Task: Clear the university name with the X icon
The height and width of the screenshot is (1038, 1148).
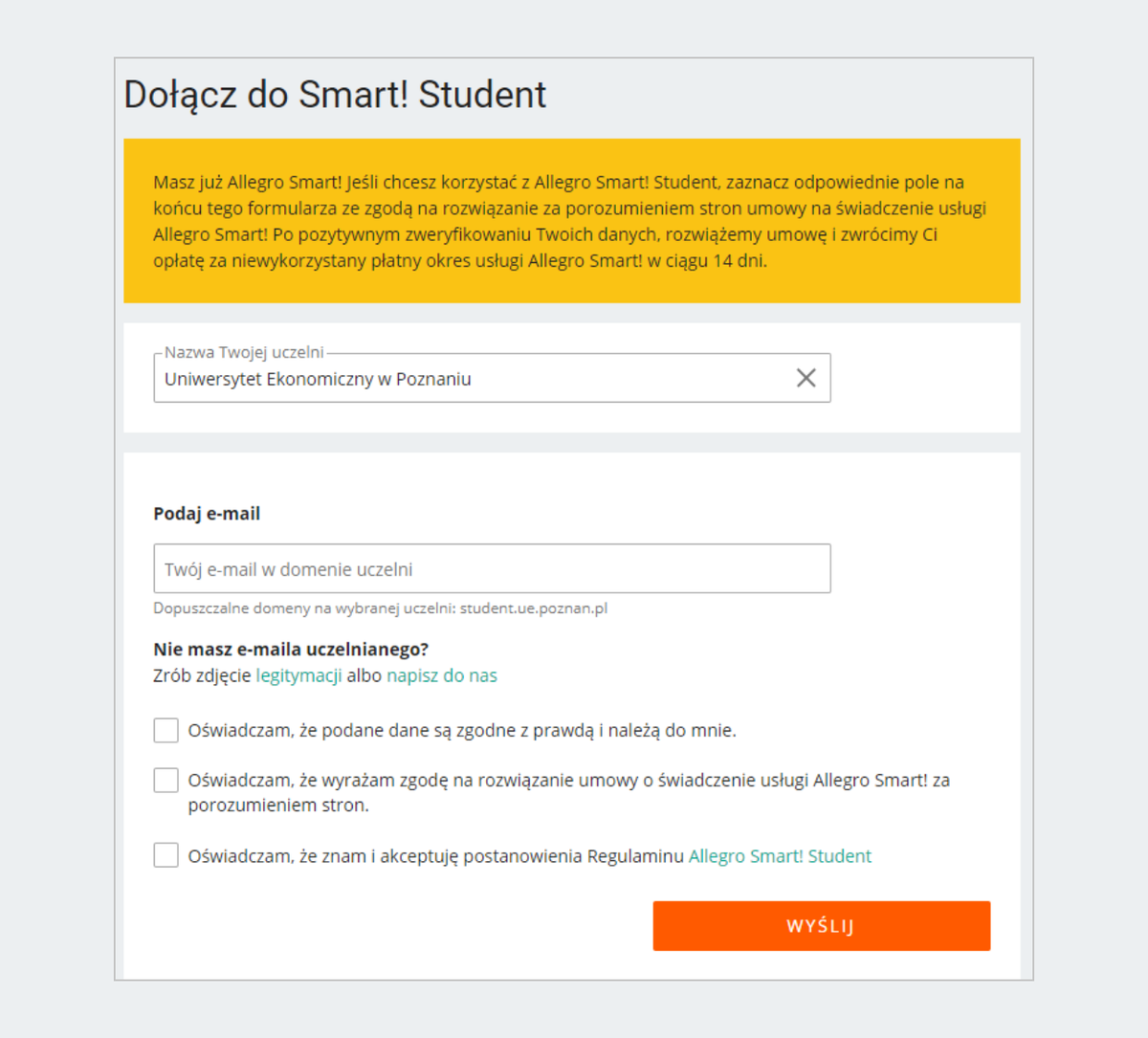Action: 806,378
